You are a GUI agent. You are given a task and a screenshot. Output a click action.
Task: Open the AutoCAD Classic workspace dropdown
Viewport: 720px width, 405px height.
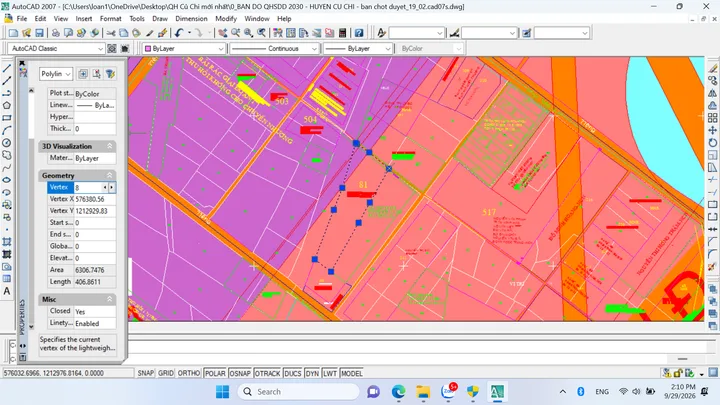click(x=100, y=48)
